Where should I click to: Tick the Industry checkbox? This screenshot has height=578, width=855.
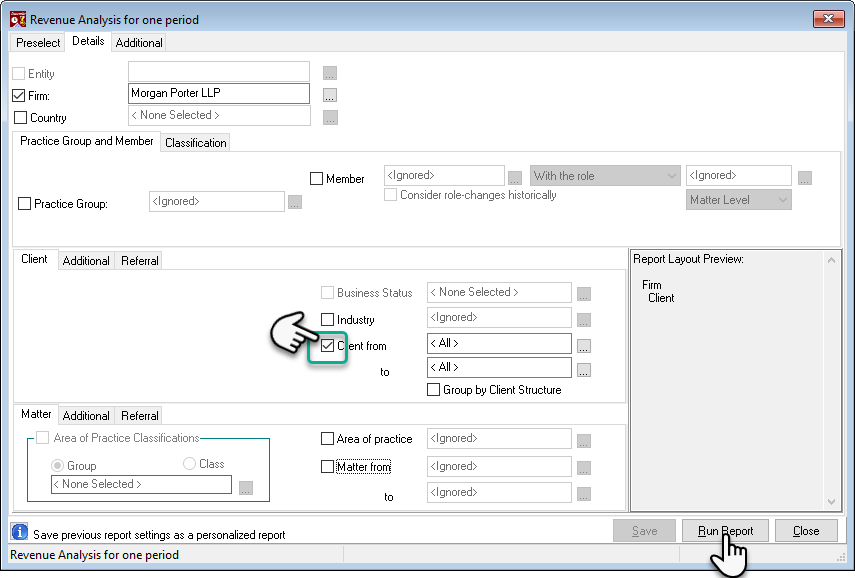click(x=327, y=319)
